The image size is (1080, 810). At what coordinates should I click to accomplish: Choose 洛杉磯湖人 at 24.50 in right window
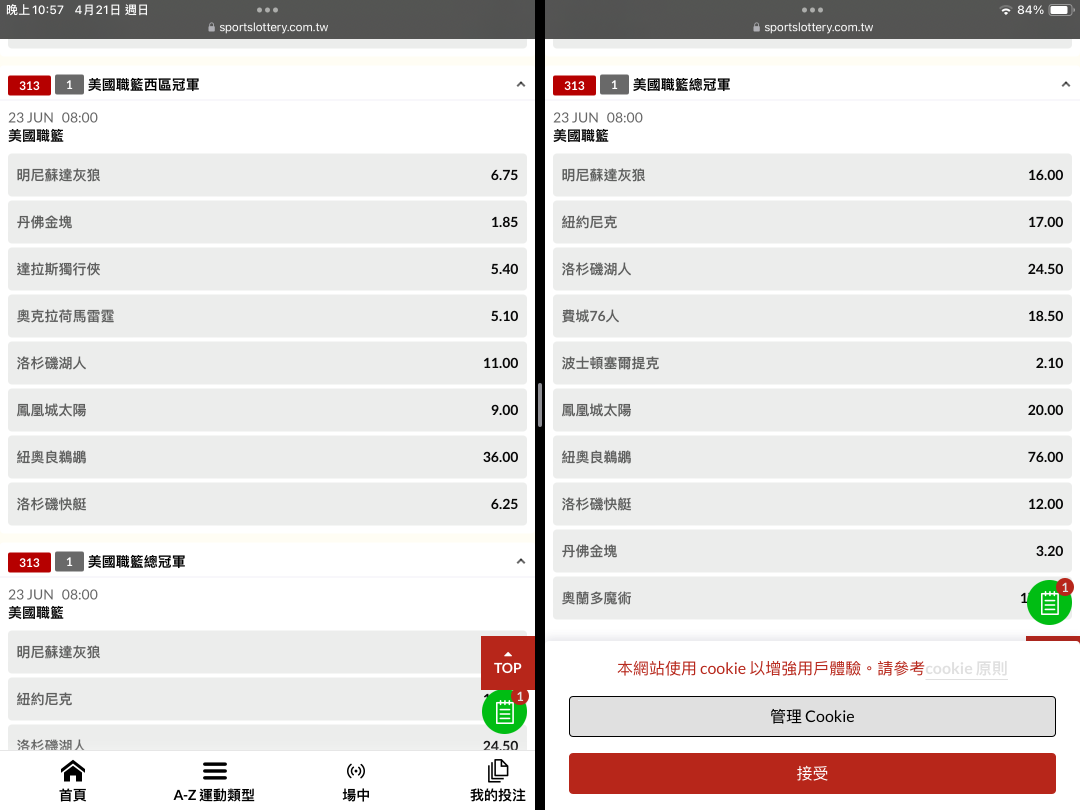pyautogui.click(x=812, y=269)
